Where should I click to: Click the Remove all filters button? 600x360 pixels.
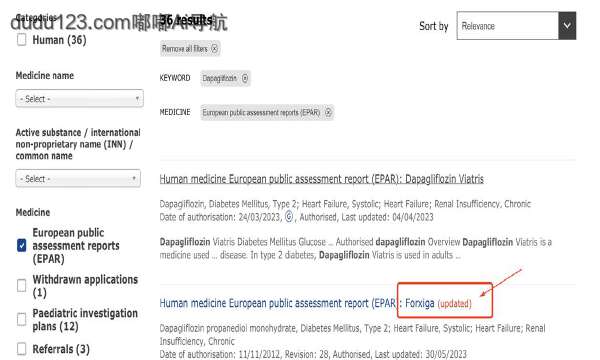click(190, 49)
